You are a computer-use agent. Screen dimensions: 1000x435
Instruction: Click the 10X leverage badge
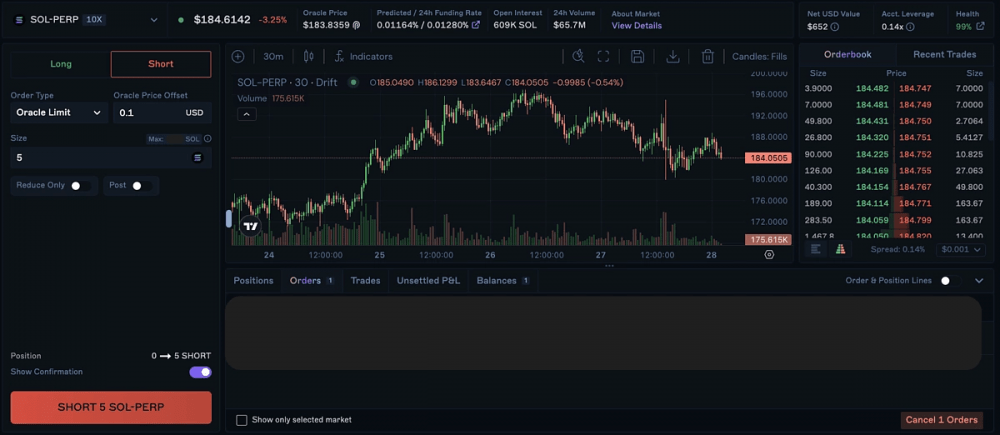click(x=93, y=20)
